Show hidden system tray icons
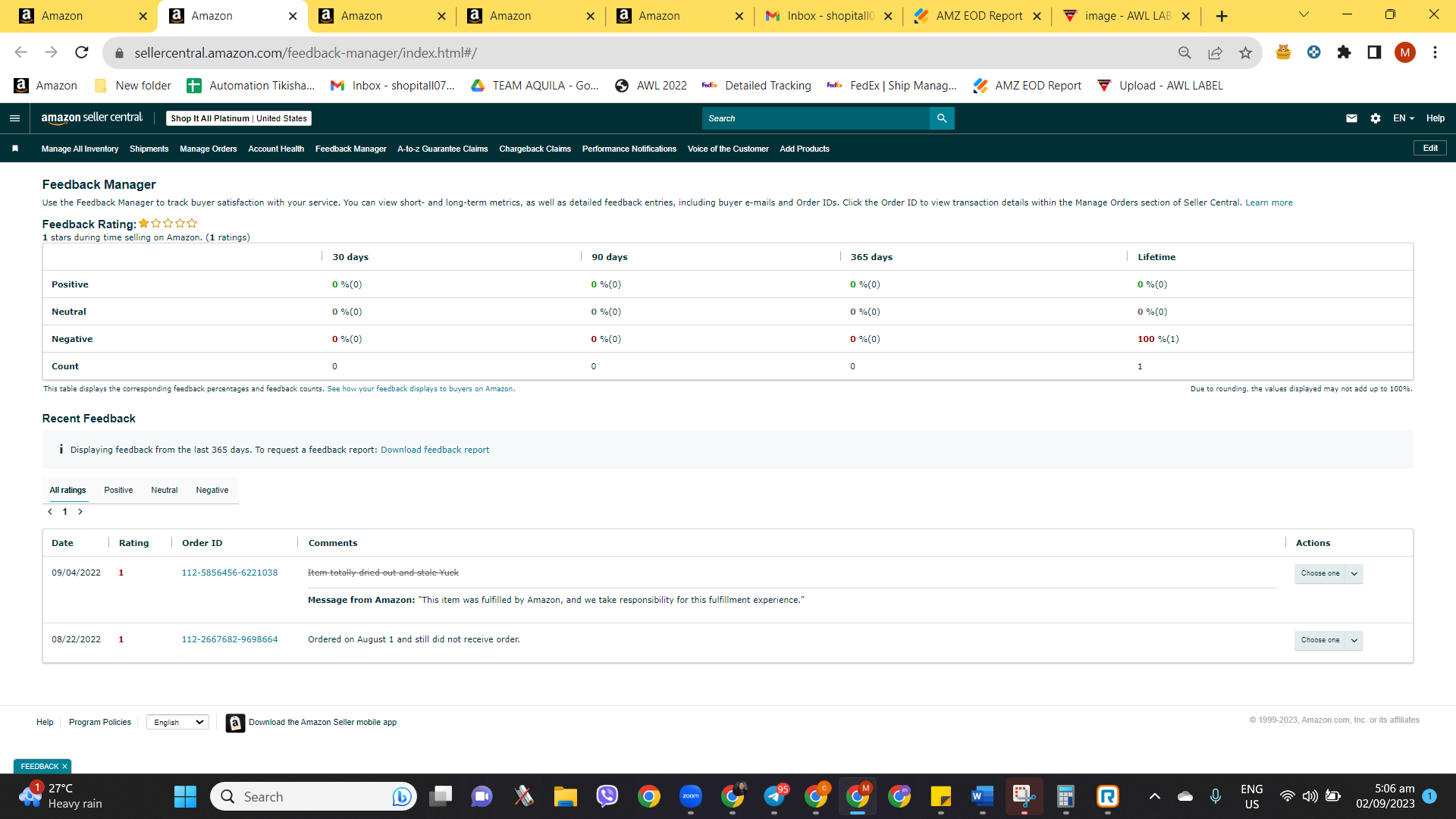 coord(1154,796)
